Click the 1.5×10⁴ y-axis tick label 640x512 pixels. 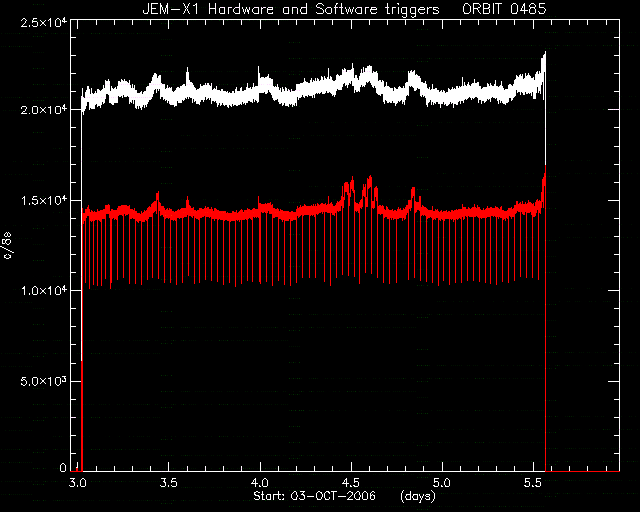click(43, 200)
